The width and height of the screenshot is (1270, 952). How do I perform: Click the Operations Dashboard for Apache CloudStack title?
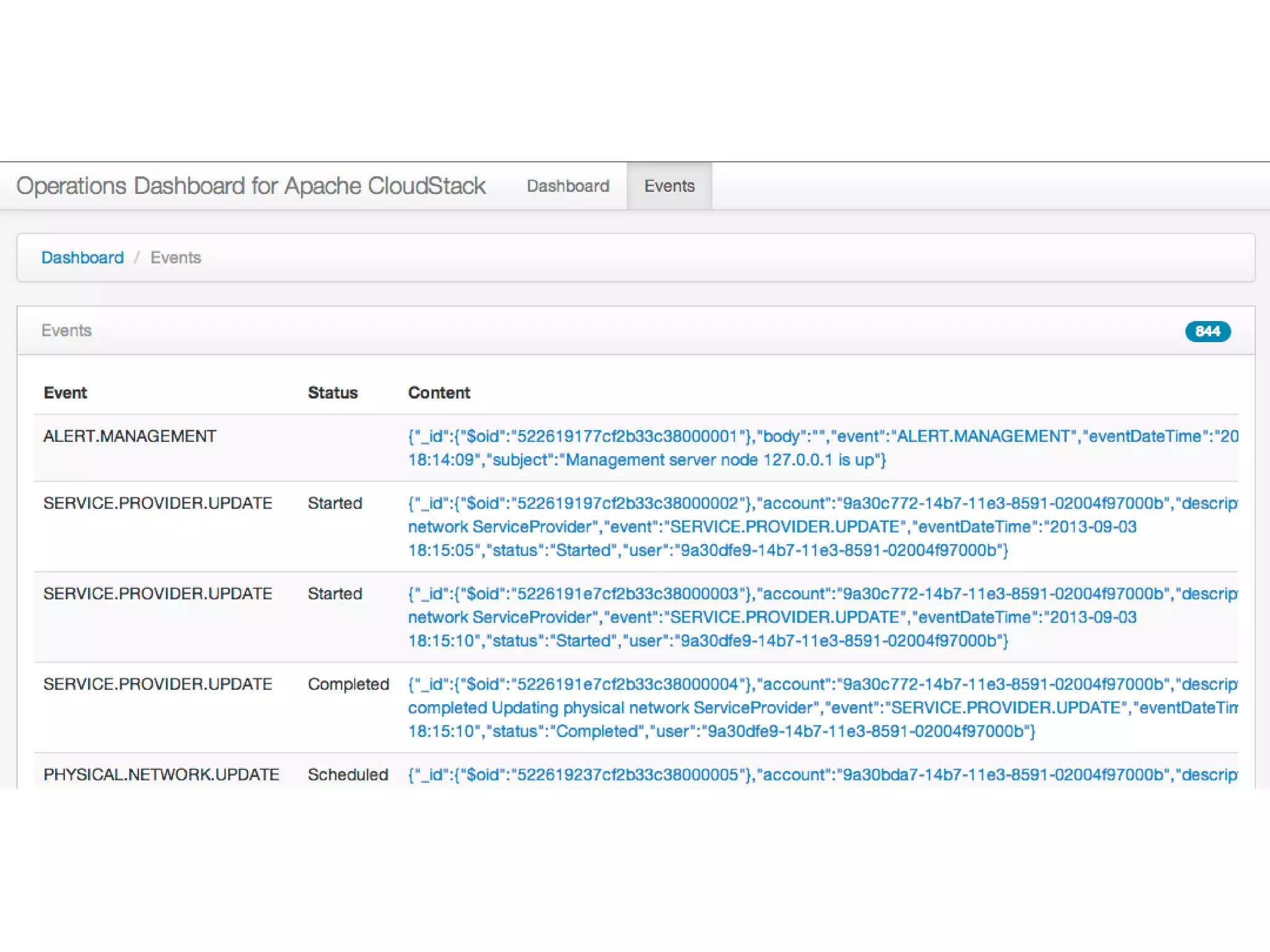pos(251,186)
